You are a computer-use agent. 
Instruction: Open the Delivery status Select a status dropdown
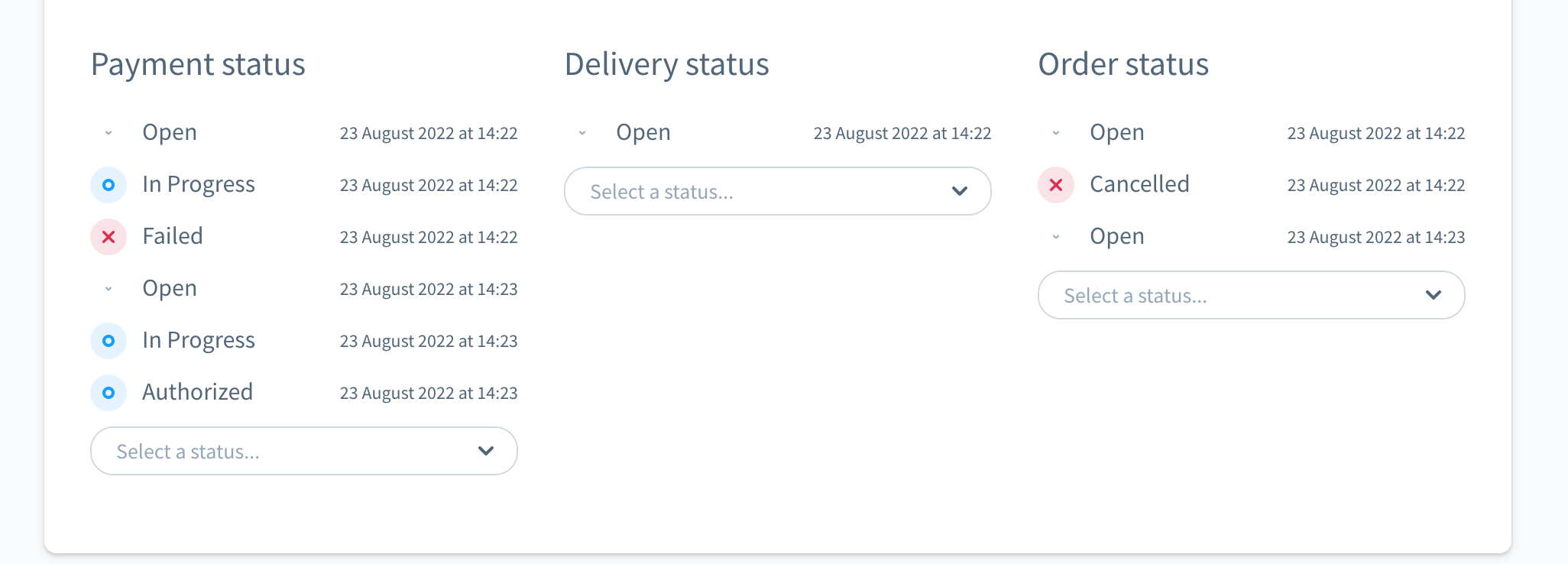[x=777, y=191]
